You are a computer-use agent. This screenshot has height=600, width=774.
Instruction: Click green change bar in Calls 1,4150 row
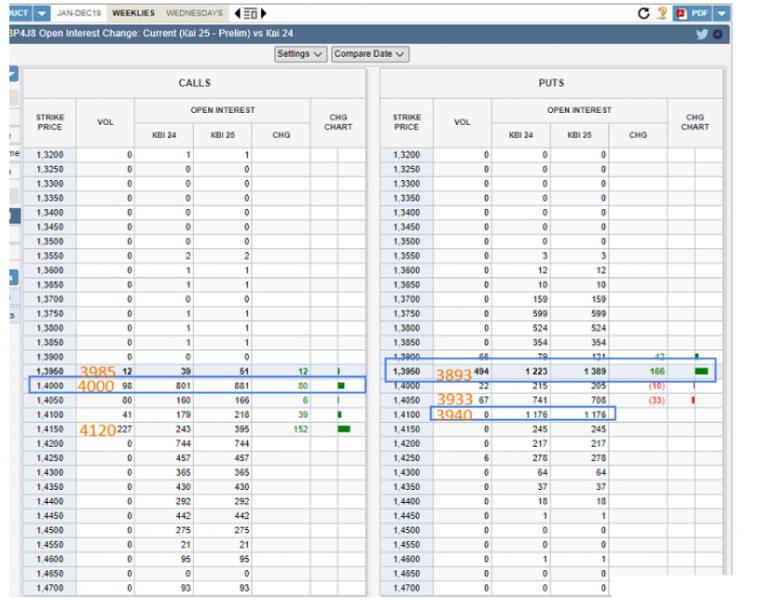coord(344,429)
